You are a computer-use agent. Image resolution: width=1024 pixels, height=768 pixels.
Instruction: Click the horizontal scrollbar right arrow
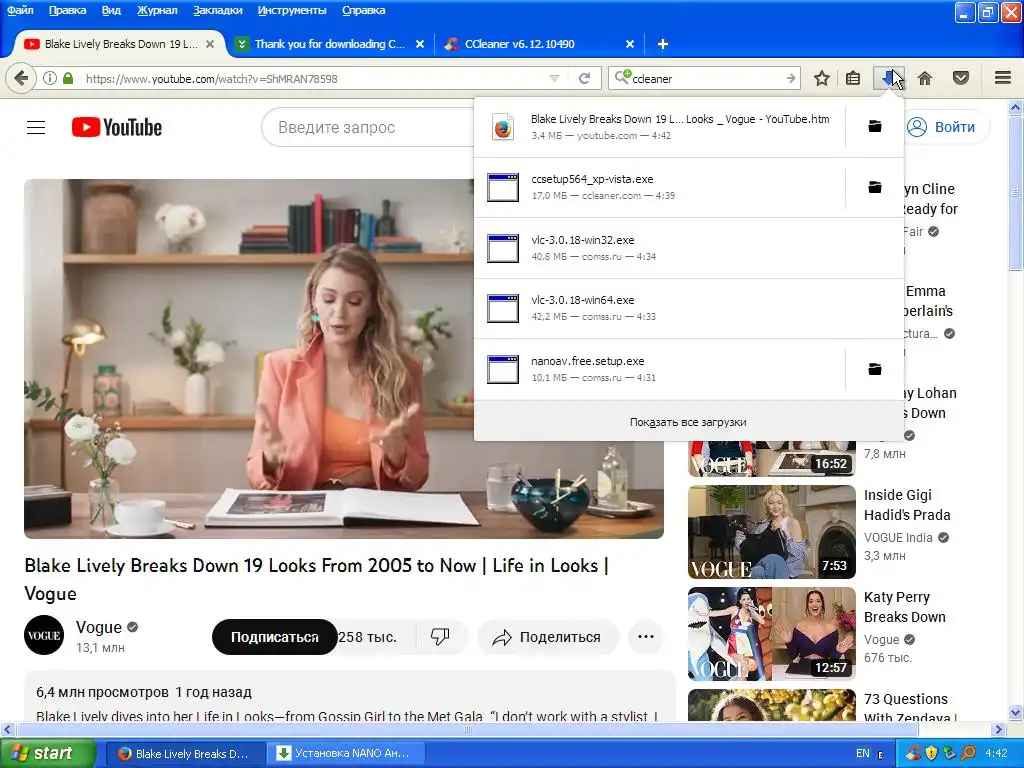point(998,729)
